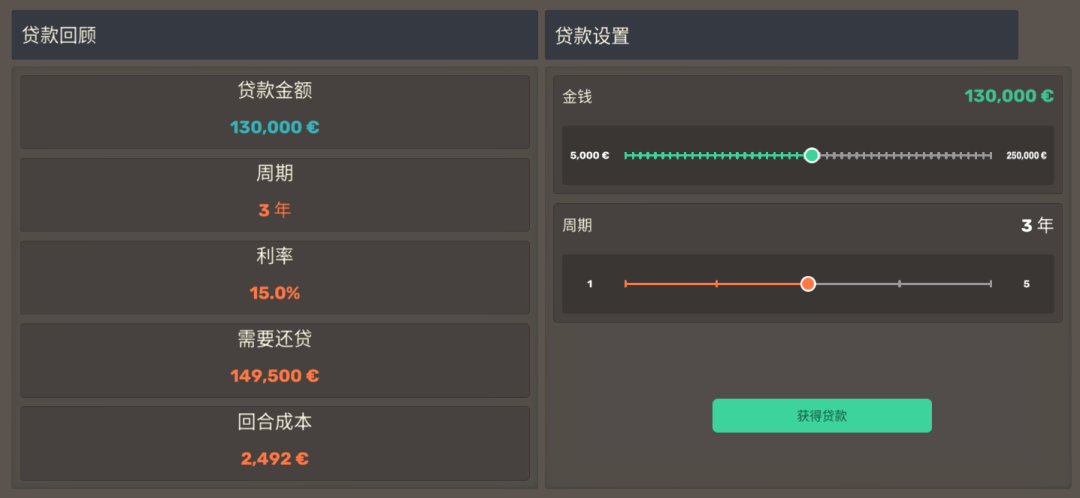Click the 回合成本 2,492 € card

(275, 443)
